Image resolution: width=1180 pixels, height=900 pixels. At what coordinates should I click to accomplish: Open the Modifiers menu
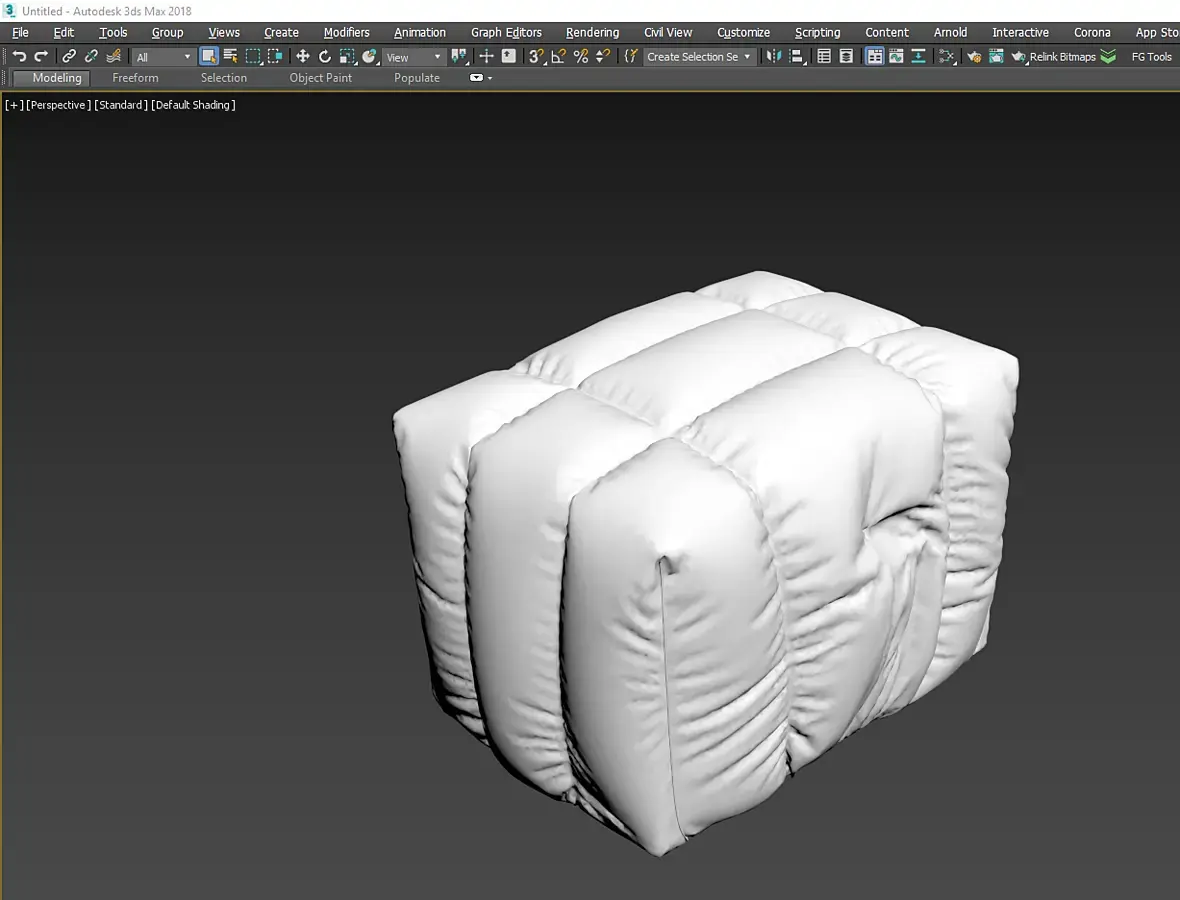pyautogui.click(x=346, y=32)
